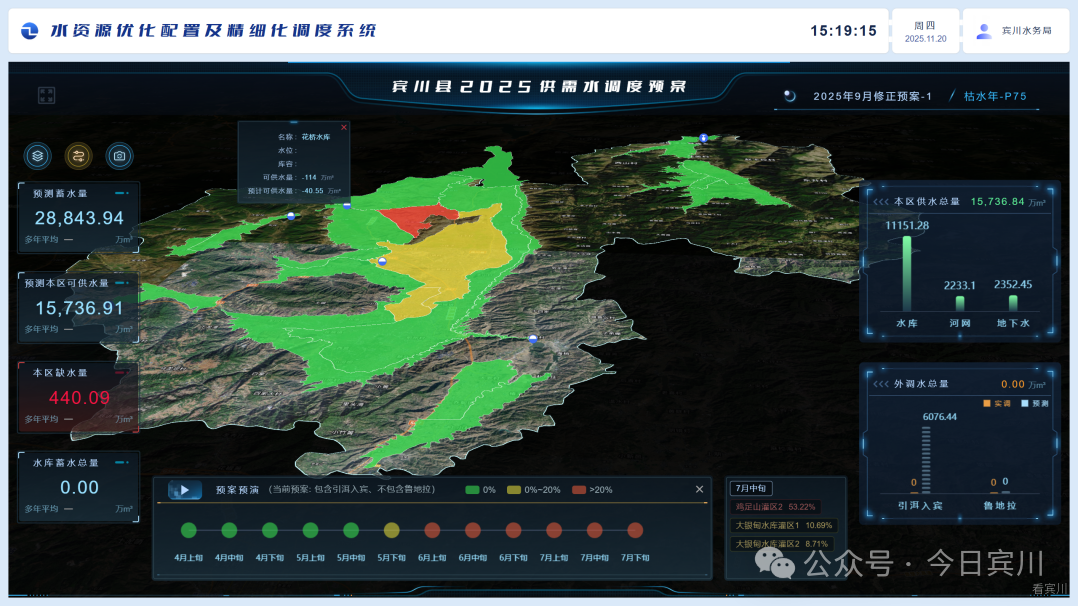Close the 预案预演 timeline panel
Screen dimensions: 1078x606
click(699, 489)
